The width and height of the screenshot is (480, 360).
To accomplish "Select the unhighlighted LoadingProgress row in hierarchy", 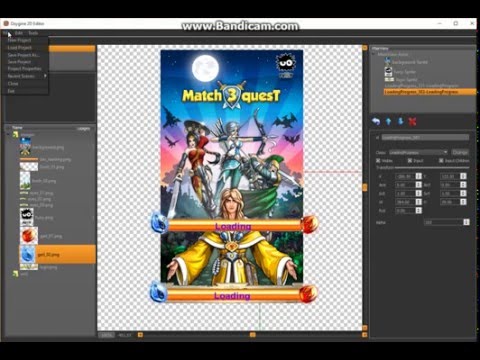I will (421, 86).
